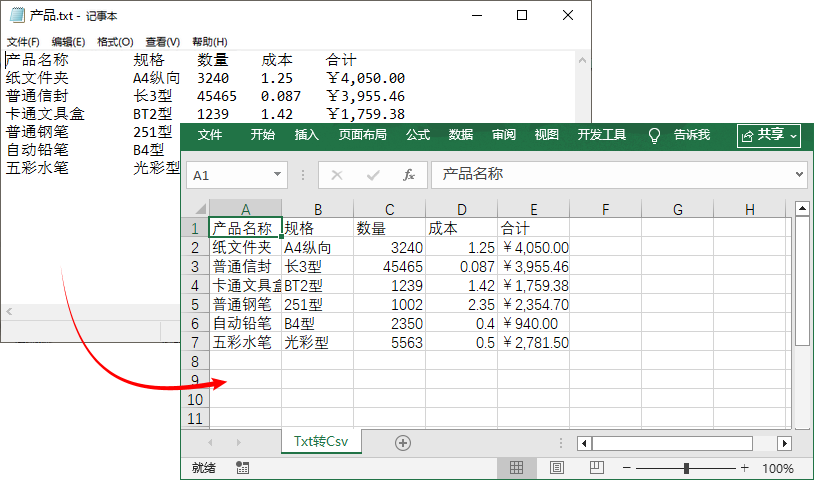Click cell with quantity 45465
The image size is (814, 480).
[x=390, y=267]
